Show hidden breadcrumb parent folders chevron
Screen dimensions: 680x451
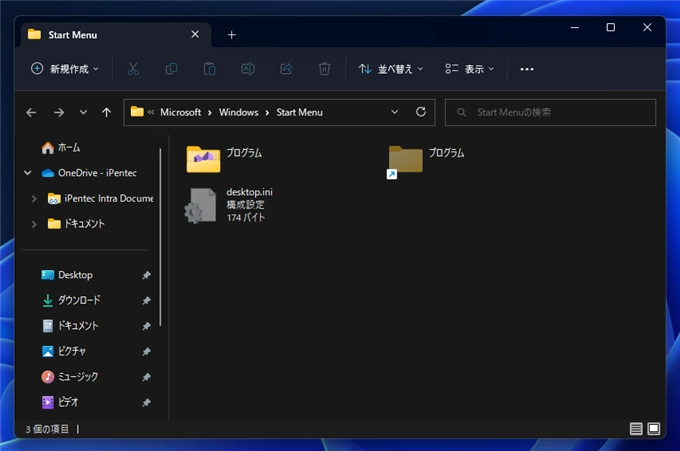[151, 112]
